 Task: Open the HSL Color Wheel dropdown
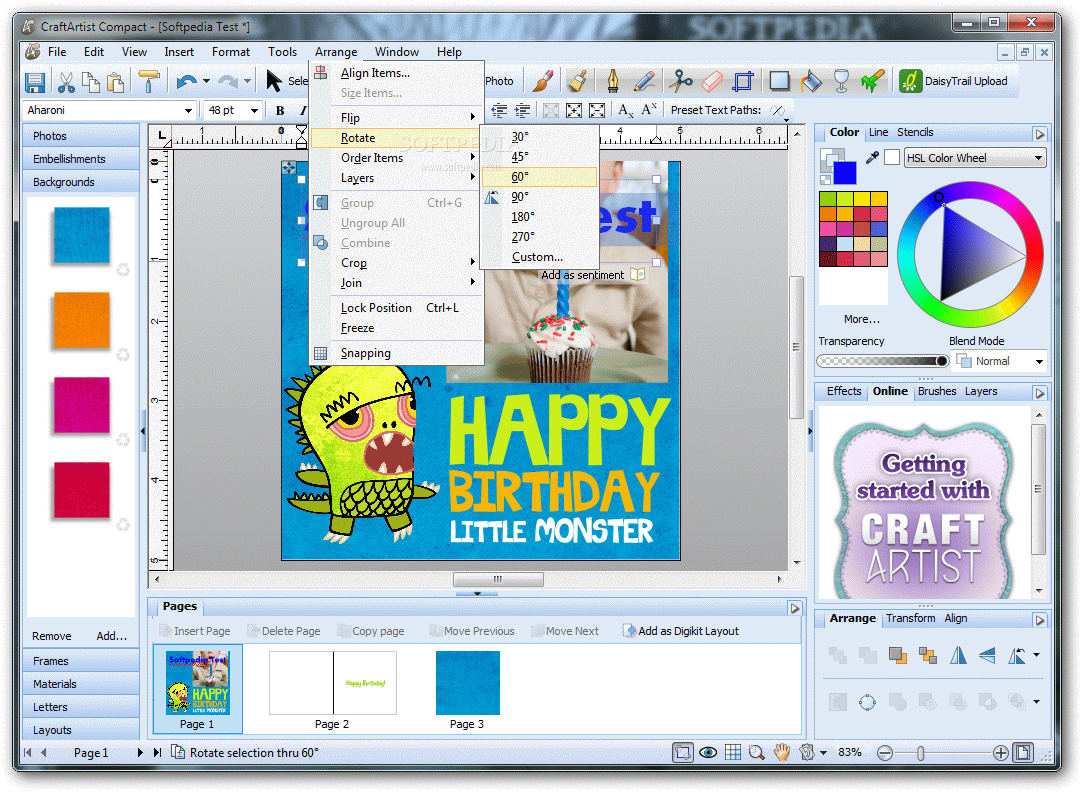coord(1039,158)
